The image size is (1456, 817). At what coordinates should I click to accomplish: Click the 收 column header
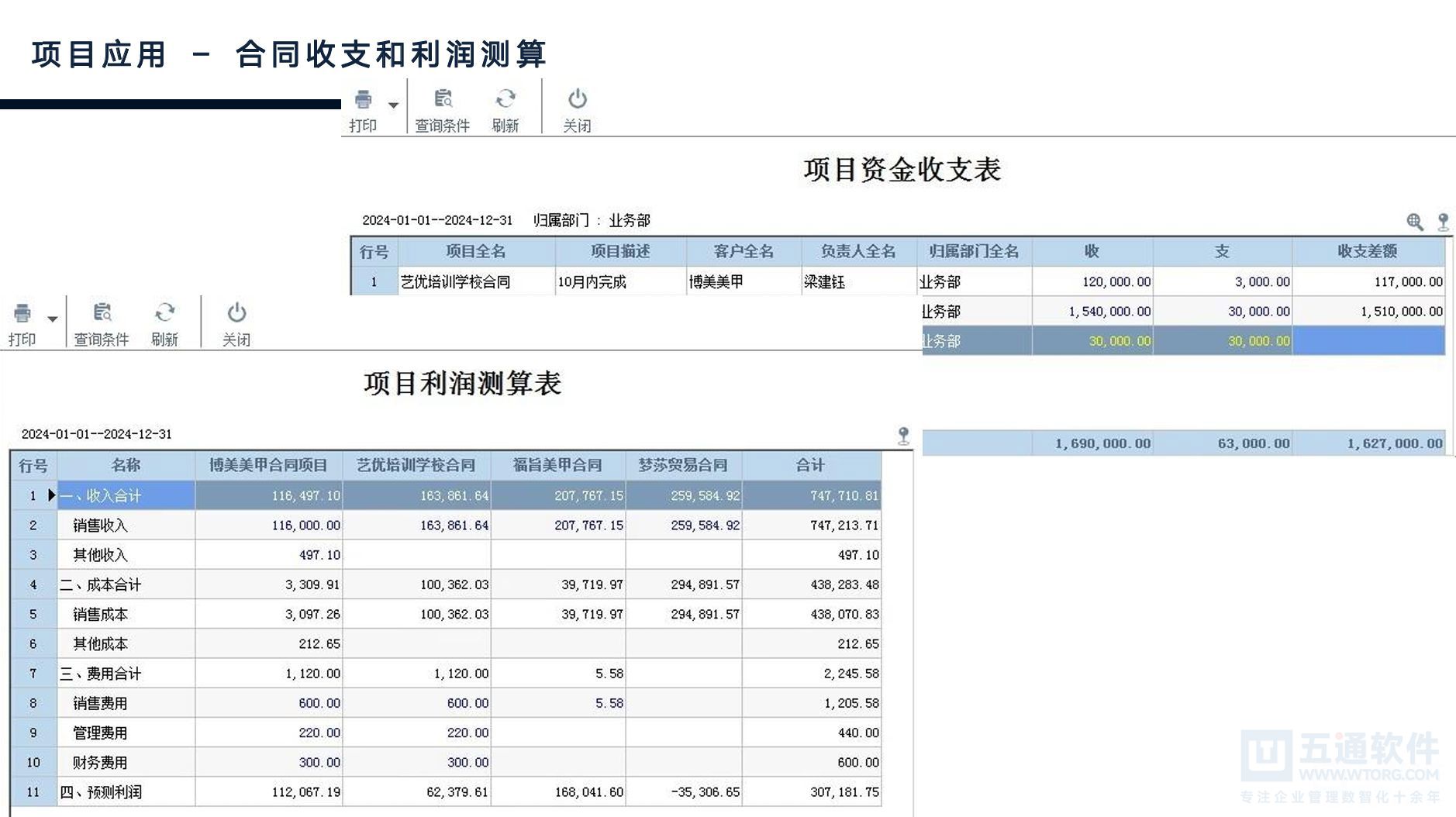1092,251
